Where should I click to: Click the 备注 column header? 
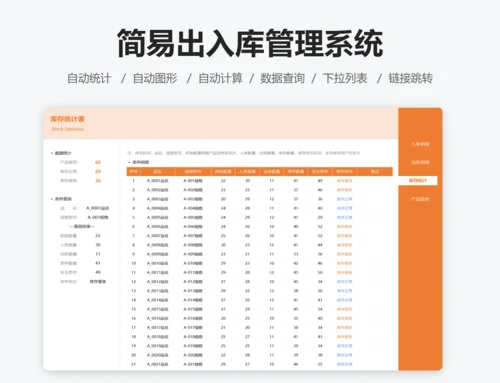pyautogui.click(x=375, y=171)
